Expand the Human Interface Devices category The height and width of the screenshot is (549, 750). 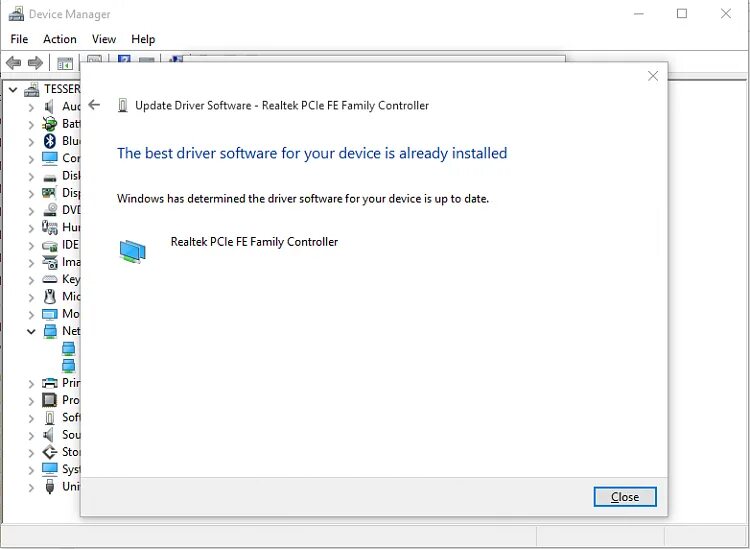coord(31,228)
